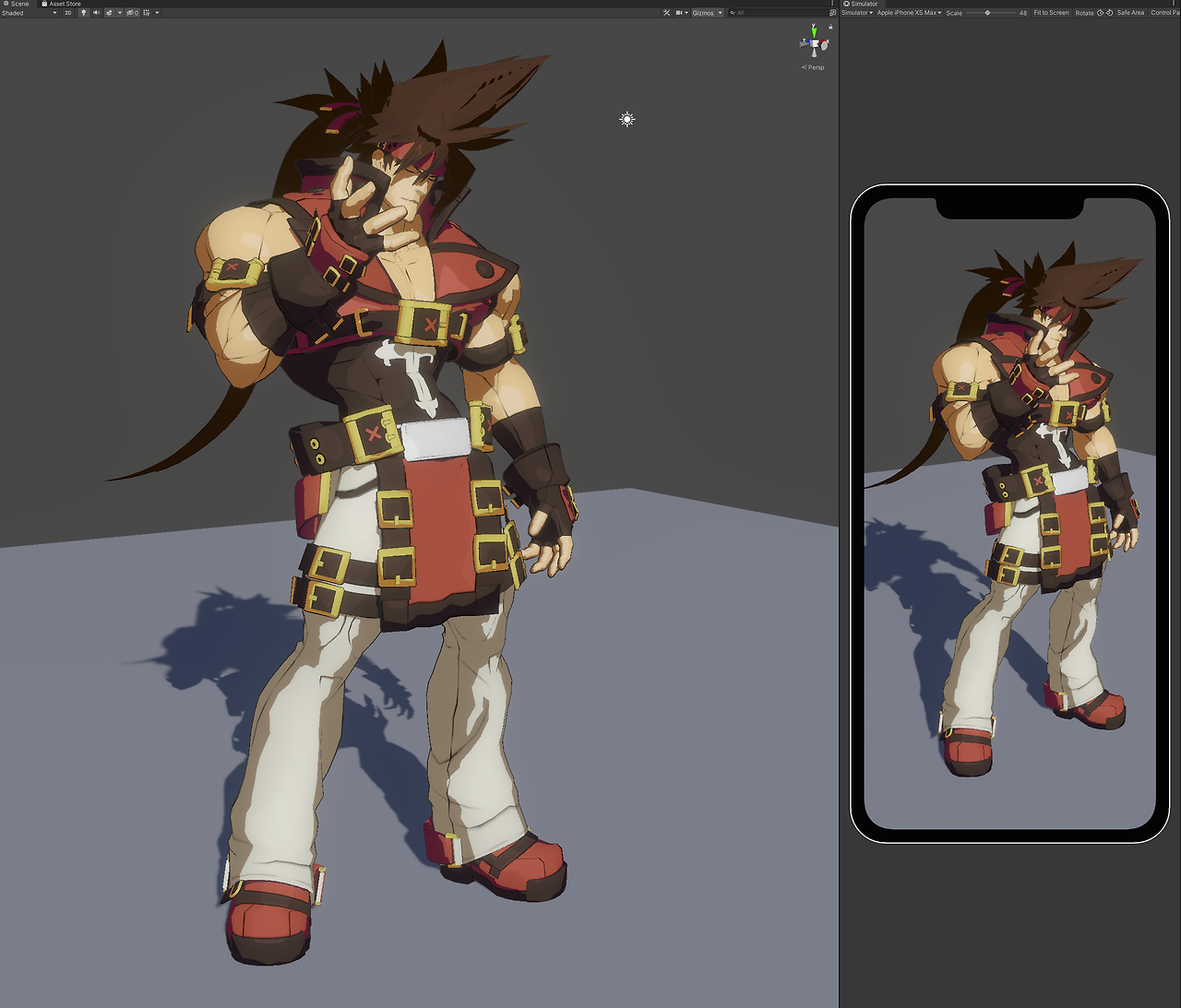Click the orientation gizmo center cube
Screen dimensions: 1181x1008
(814, 44)
